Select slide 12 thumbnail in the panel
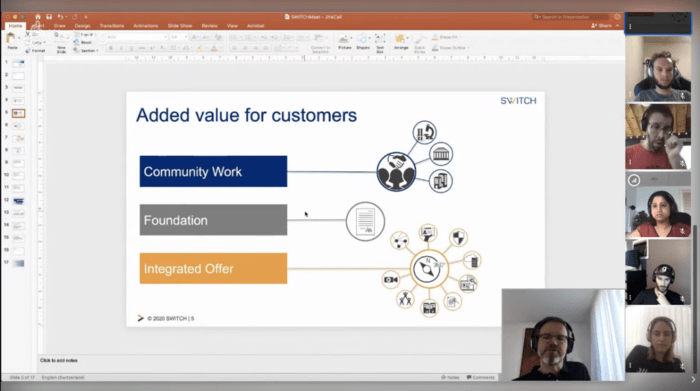The image size is (700, 391). click(x=18, y=201)
